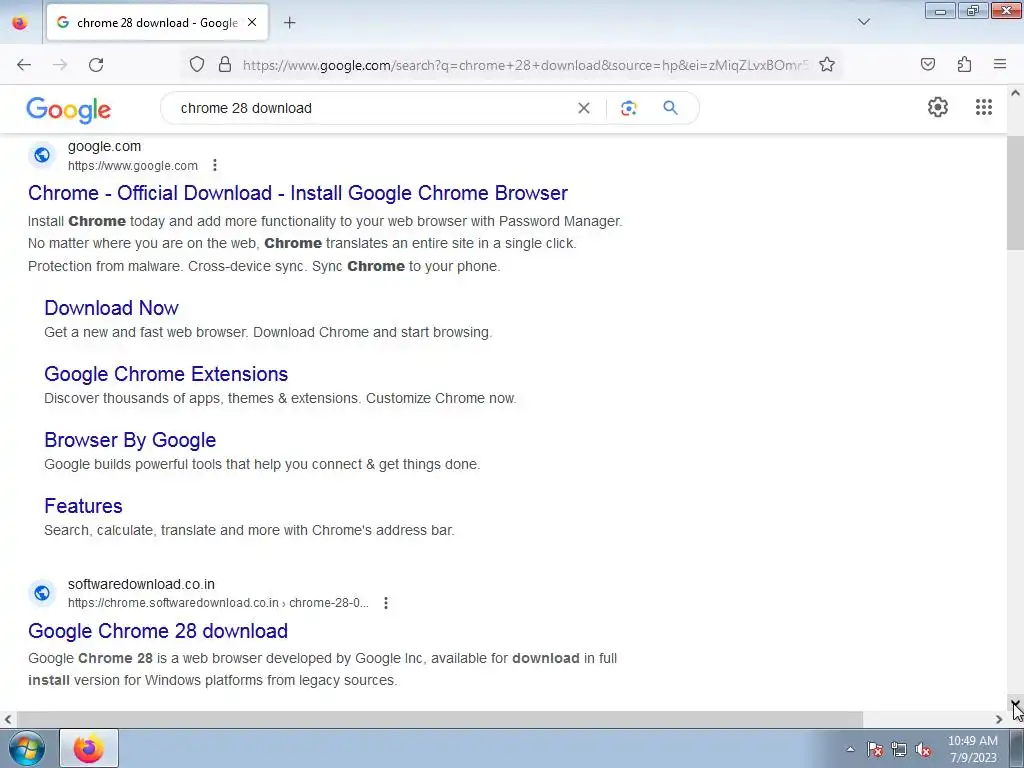1024x768 pixels.
Task: Open three-dot menu beside google.com result
Action: click(215, 165)
